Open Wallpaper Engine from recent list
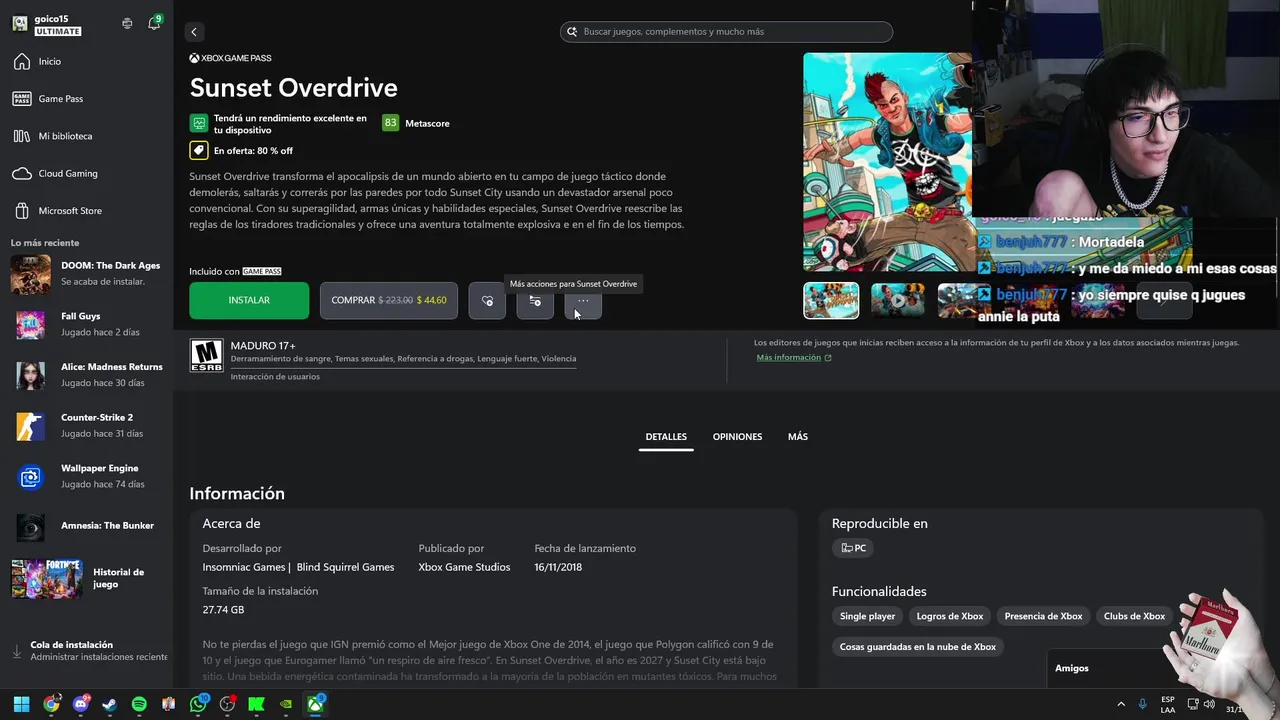This screenshot has height=720, width=1280. (x=88, y=476)
